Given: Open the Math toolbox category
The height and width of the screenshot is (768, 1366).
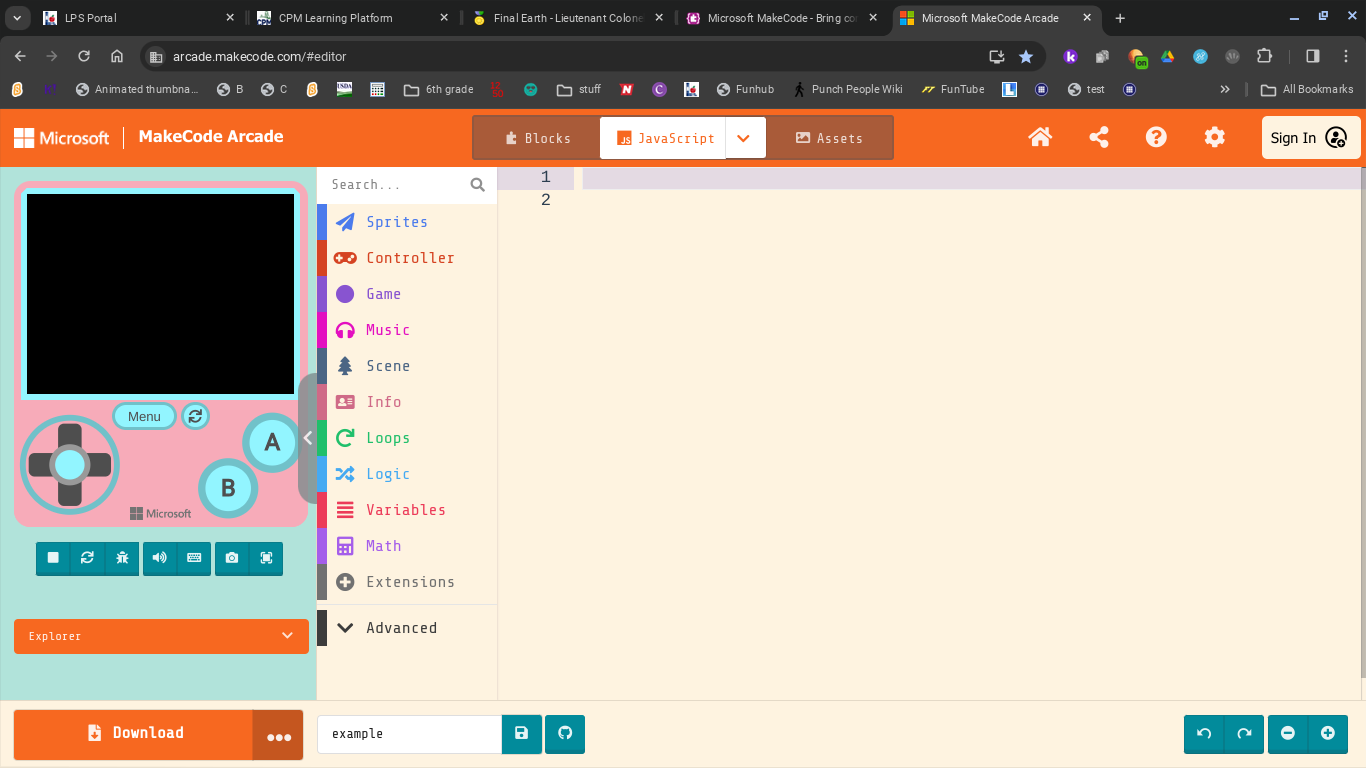Looking at the screenshot, I should pyautogui.click(x=407, y=546).
